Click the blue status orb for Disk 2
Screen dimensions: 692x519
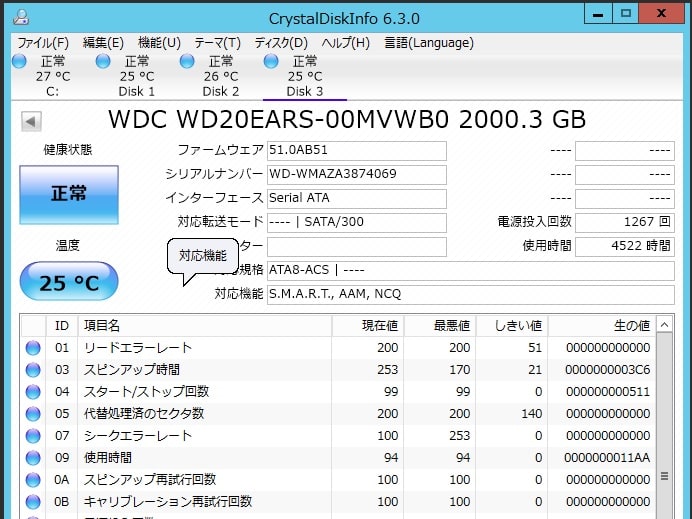pyautogui.click(x=187, y=61)
